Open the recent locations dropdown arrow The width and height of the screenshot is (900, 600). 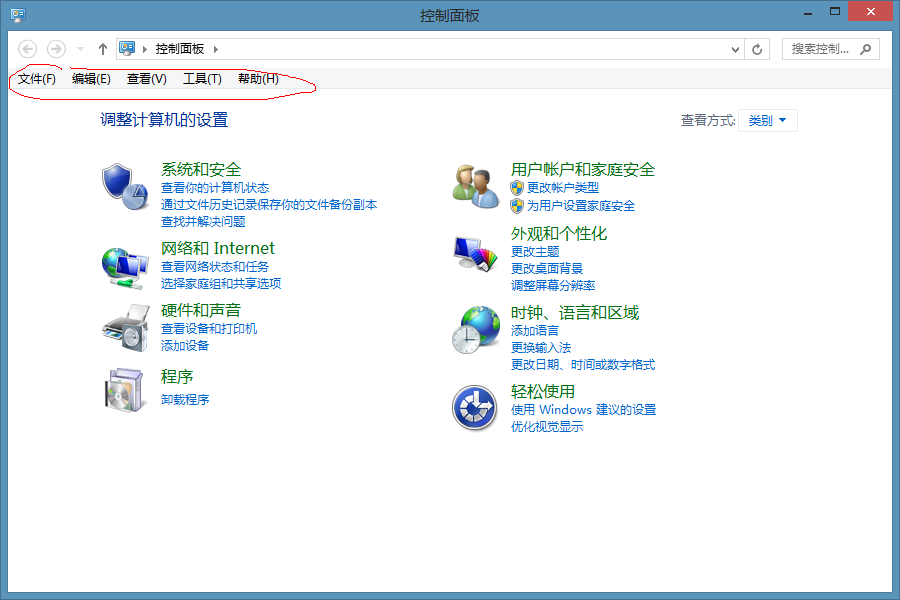point(80,49)
